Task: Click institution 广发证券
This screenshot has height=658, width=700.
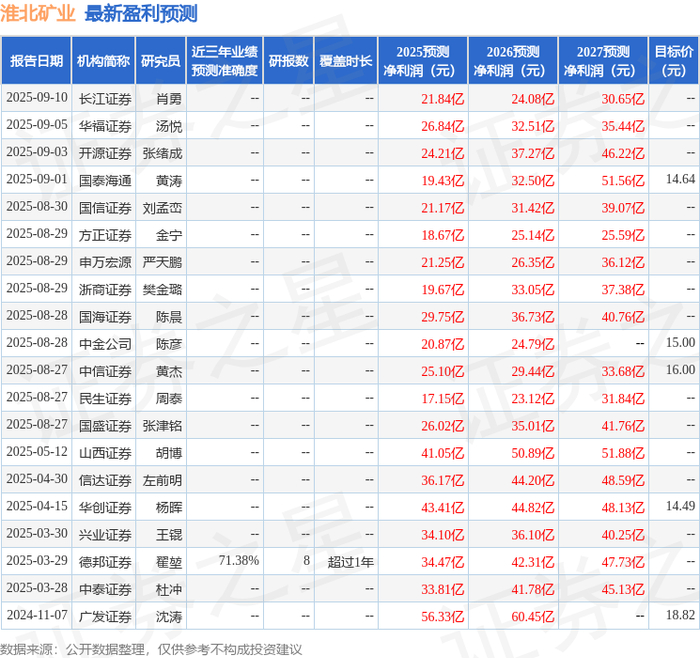Action: [105, 616]
